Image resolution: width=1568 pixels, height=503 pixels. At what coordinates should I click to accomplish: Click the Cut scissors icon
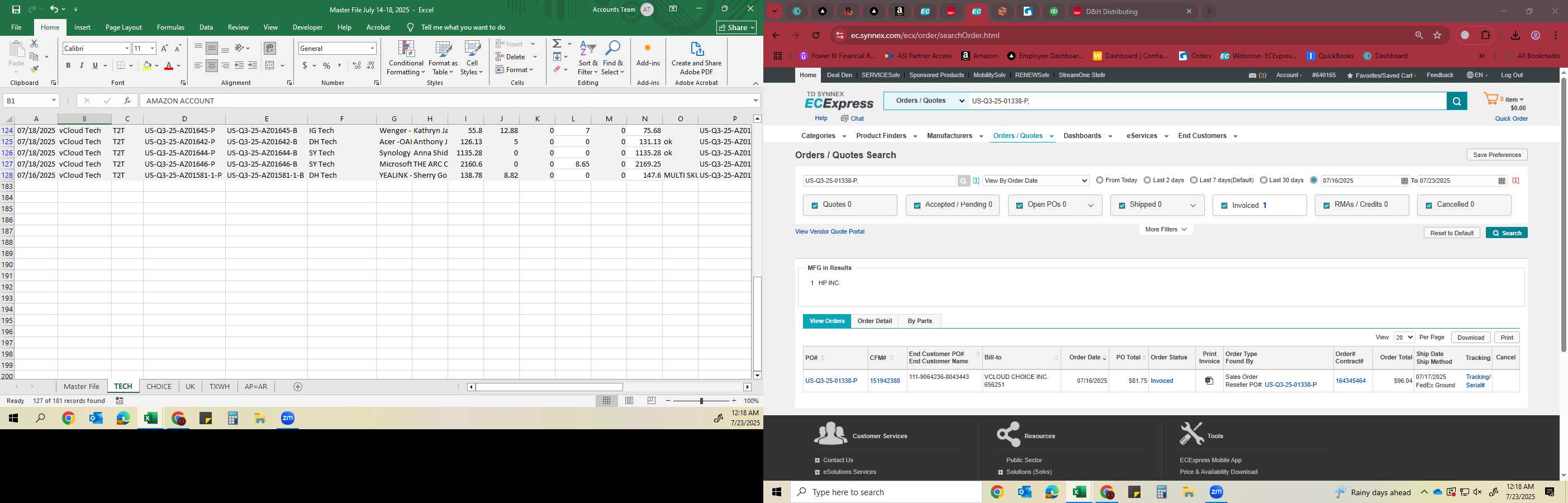34,44
